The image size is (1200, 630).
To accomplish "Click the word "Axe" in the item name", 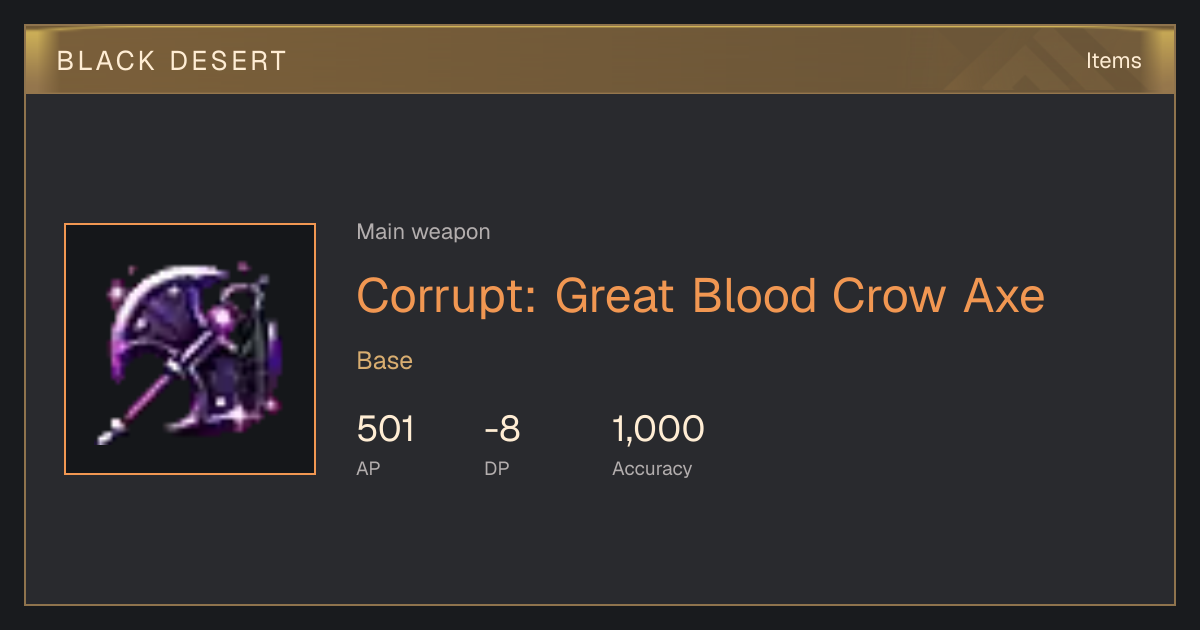I will click(1004, 295).
